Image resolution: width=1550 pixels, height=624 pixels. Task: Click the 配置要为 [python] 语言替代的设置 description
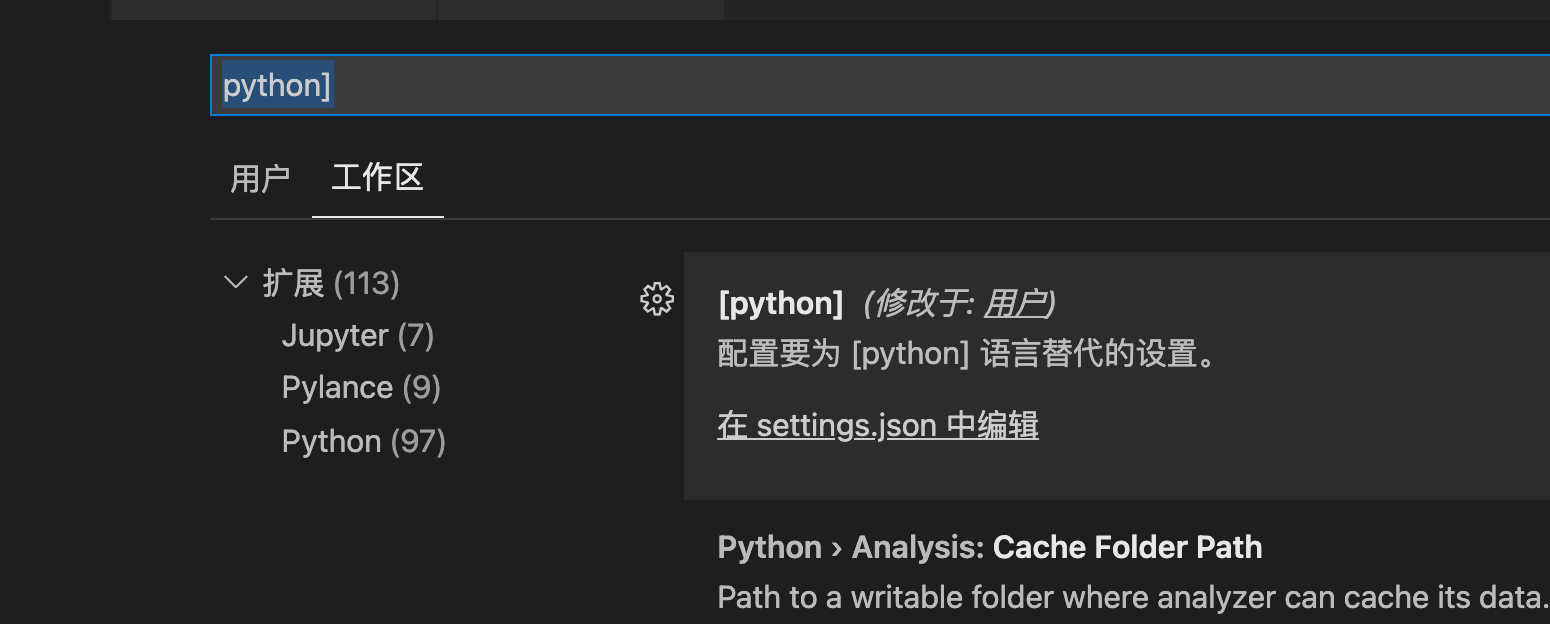967,354
